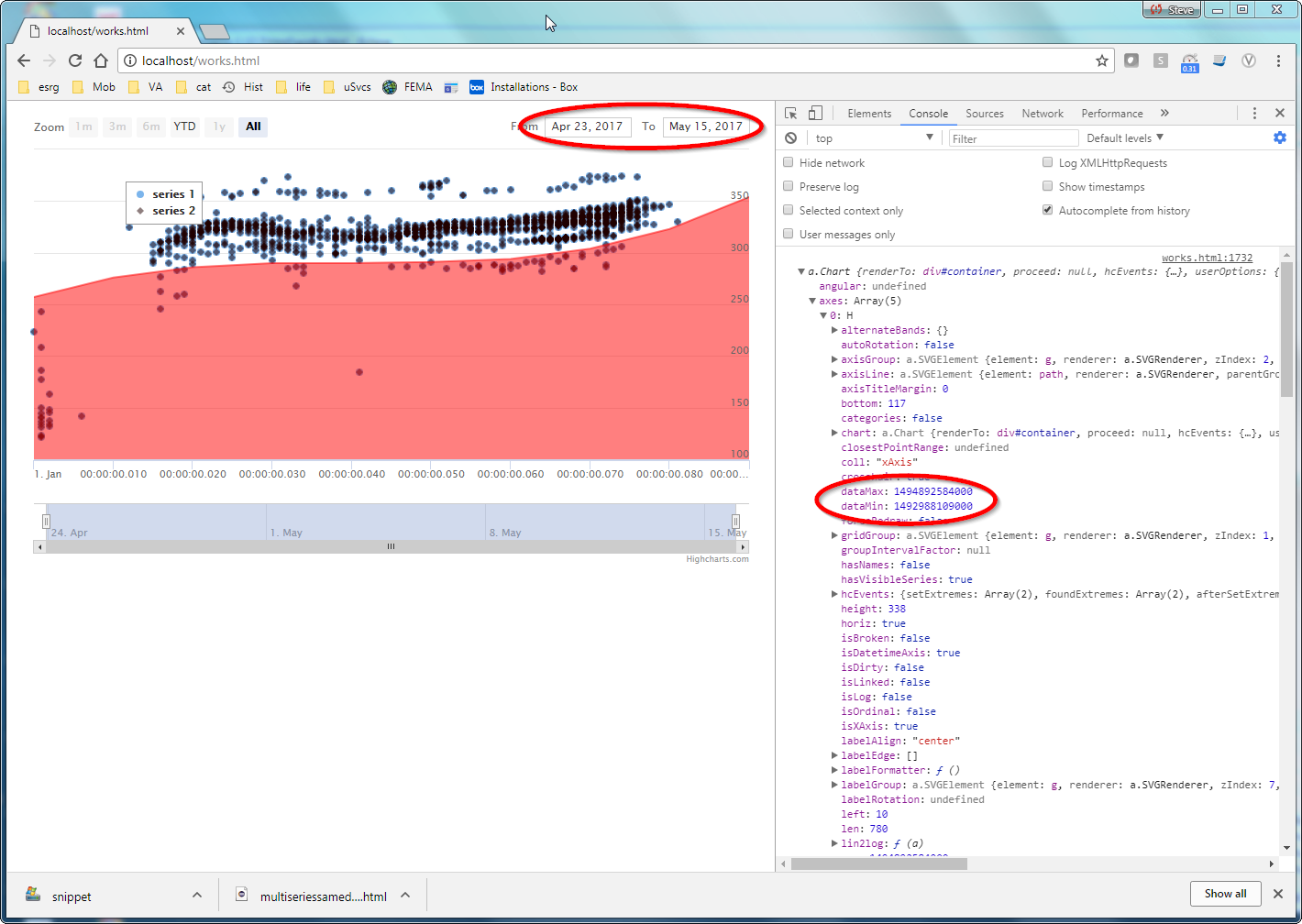Toggle series 2 legend item

tap(165, 211)
